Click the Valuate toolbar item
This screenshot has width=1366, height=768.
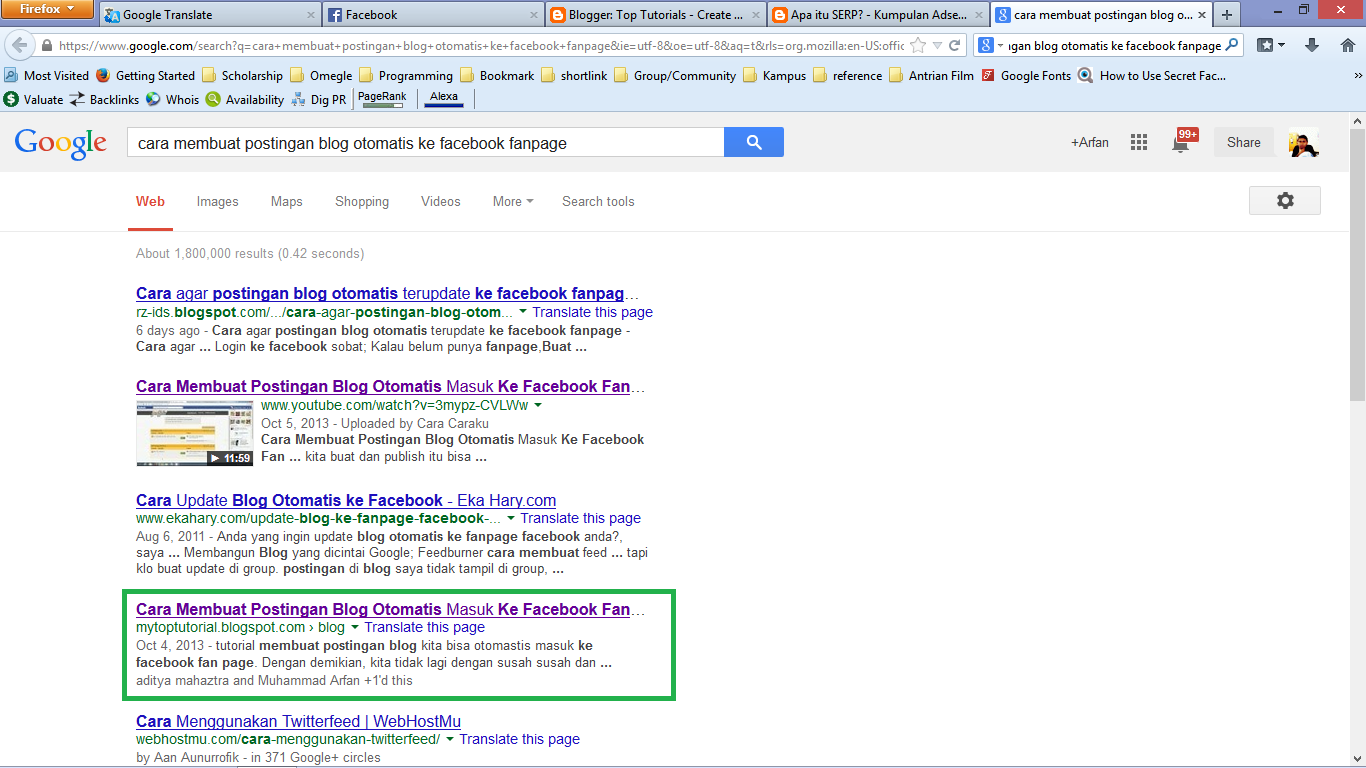(33, 99)
